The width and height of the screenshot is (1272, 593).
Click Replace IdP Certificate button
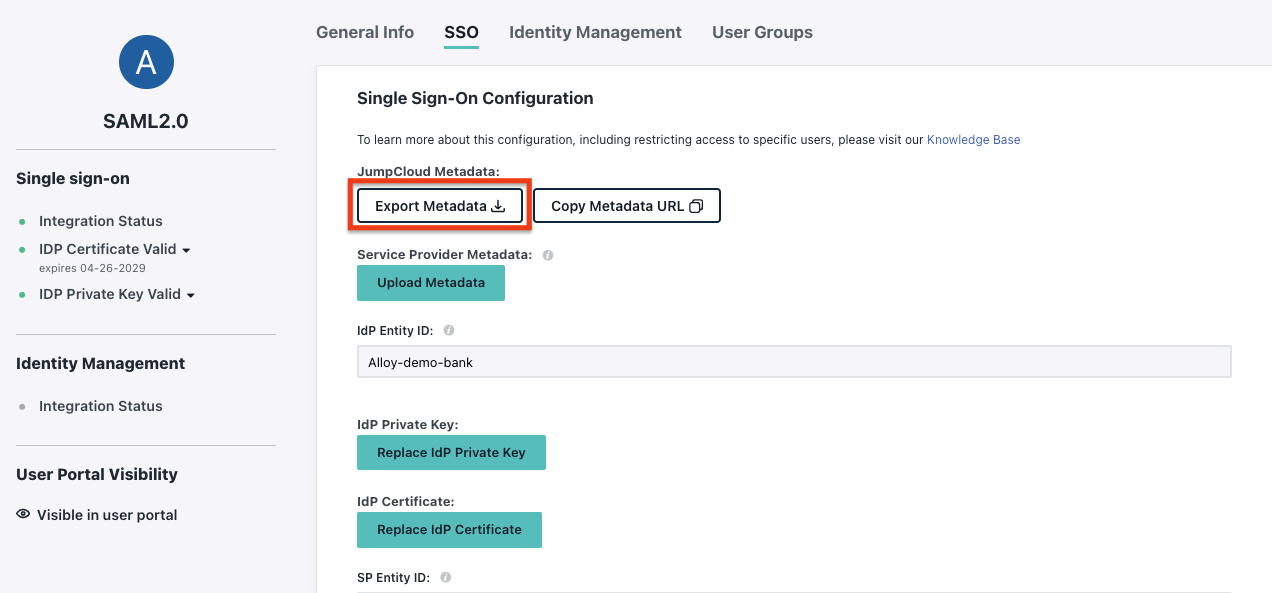(x=449, y=530)
